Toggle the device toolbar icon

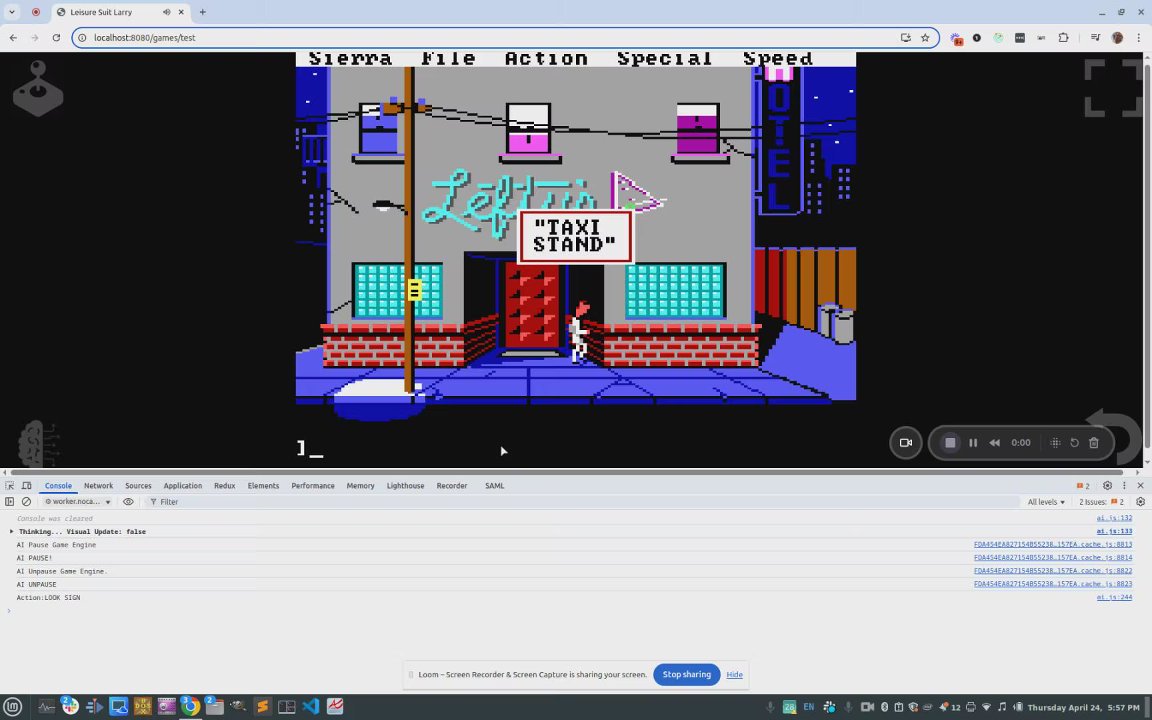26,486
